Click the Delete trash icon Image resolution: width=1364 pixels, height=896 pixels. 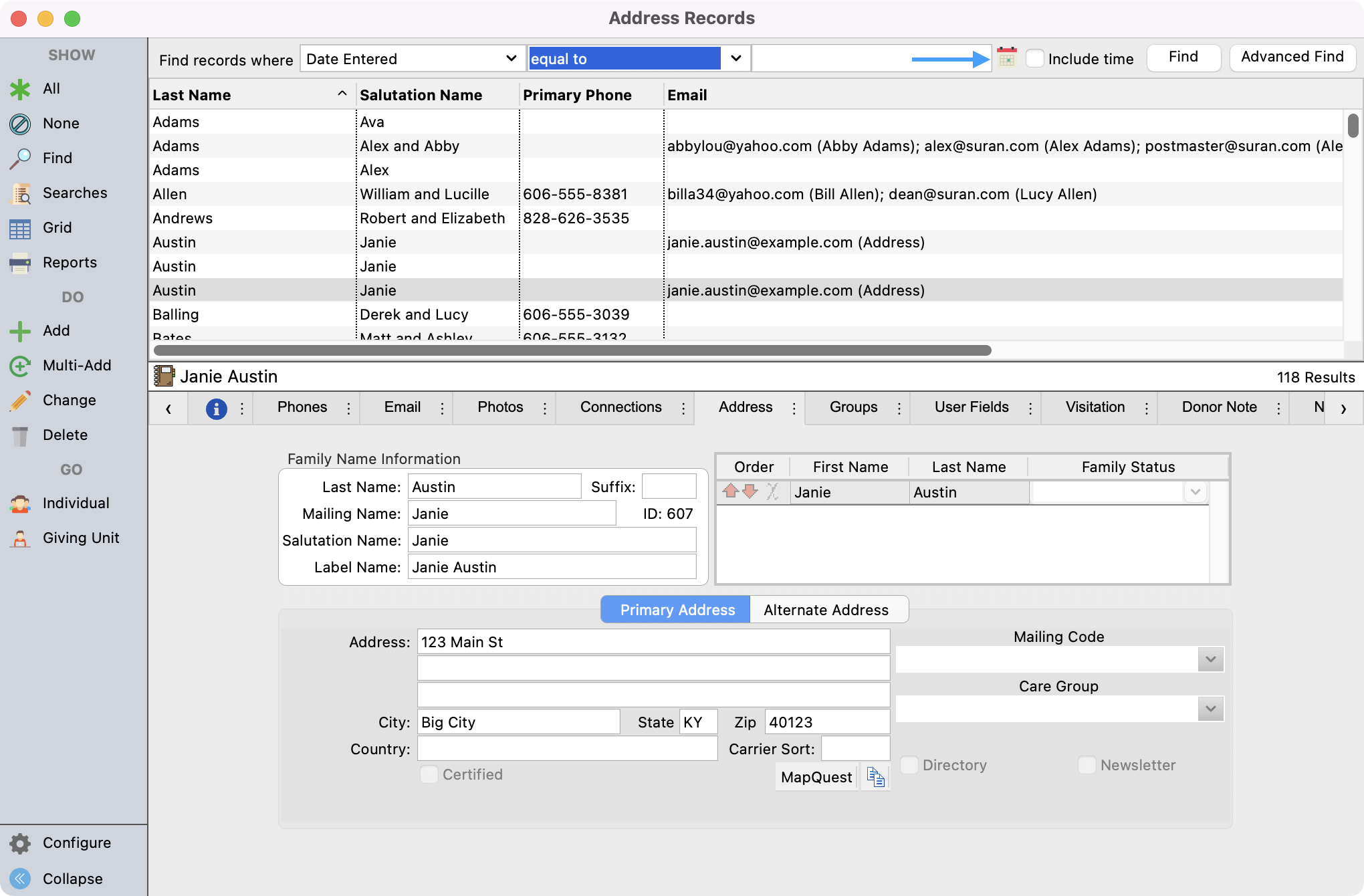coord(20,436)
